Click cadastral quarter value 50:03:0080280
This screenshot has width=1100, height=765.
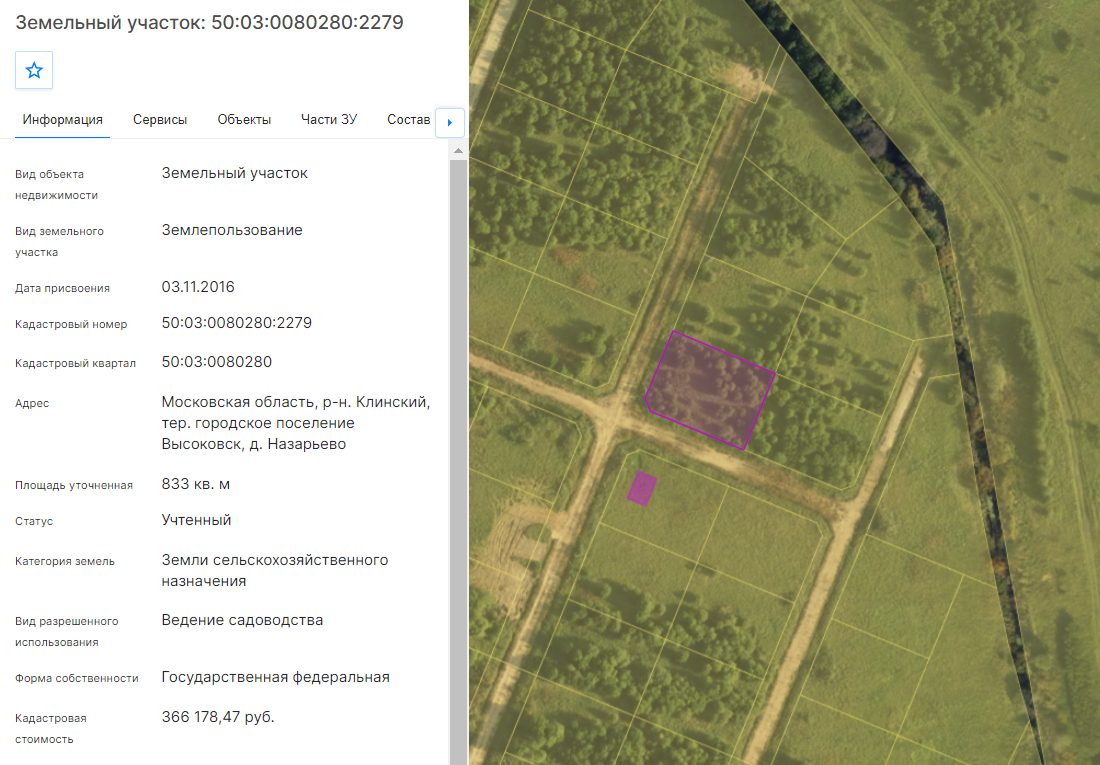[217, 362]
